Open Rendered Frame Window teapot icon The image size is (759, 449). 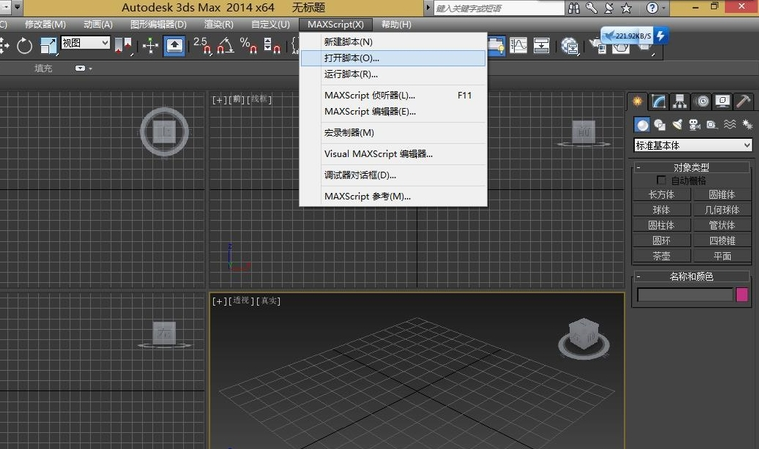(621, 48)
